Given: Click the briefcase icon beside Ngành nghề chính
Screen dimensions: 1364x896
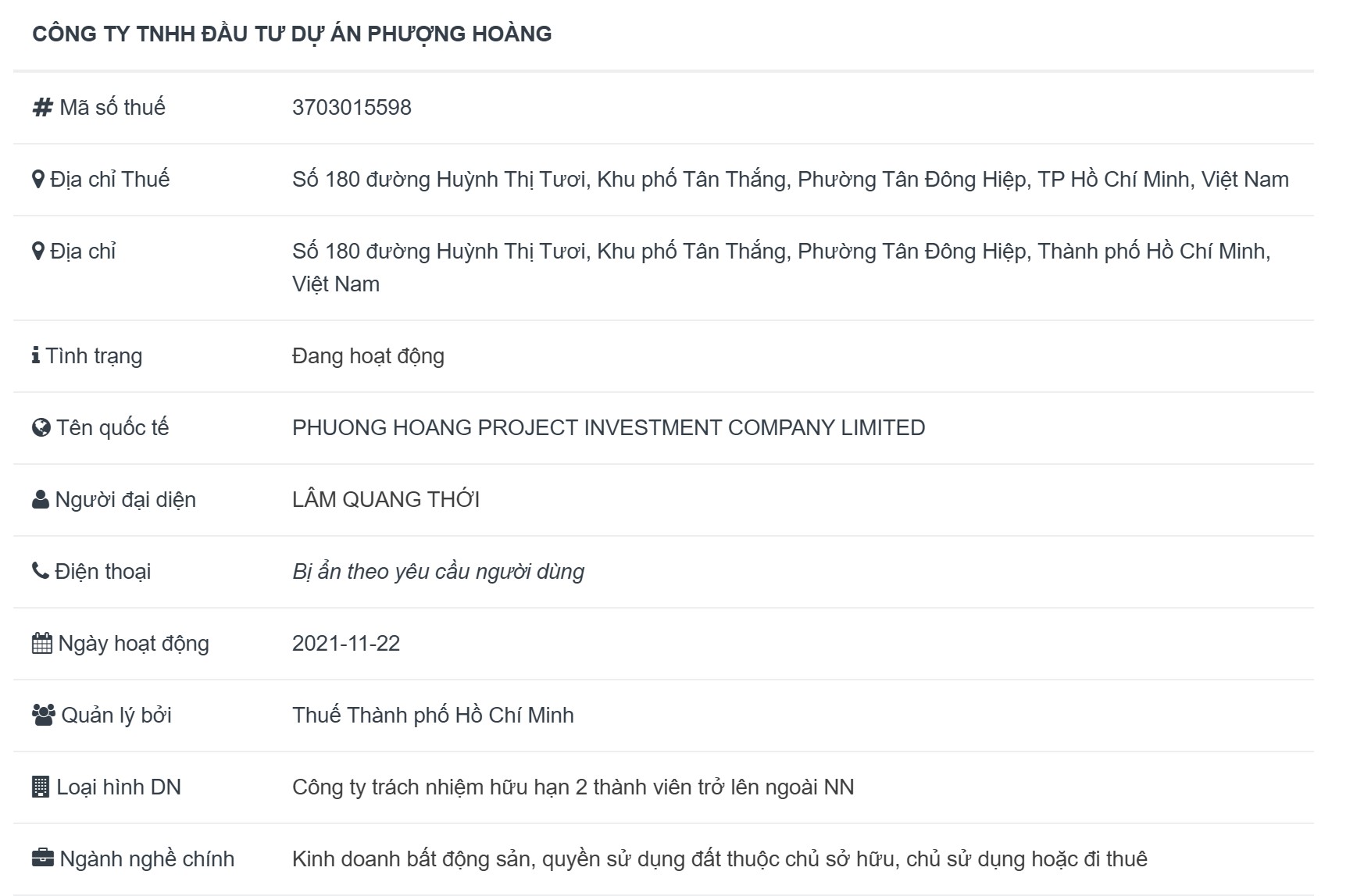Looking at the screenshot, I should tap(42, 859).
